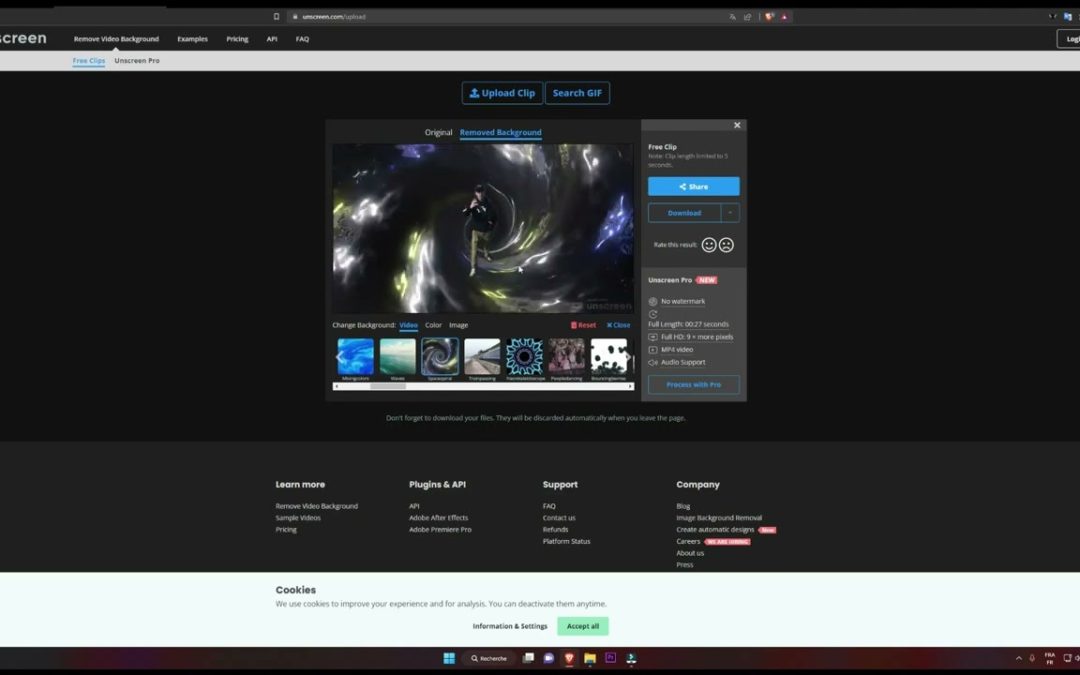Screen dimensions: 1080x675
Task: Close the Change Background section
Action: click(x=618, y=325)
